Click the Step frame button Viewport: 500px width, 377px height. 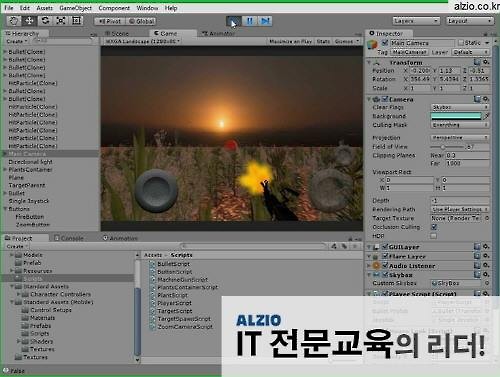pyautogui.click(x=265, y=21)
